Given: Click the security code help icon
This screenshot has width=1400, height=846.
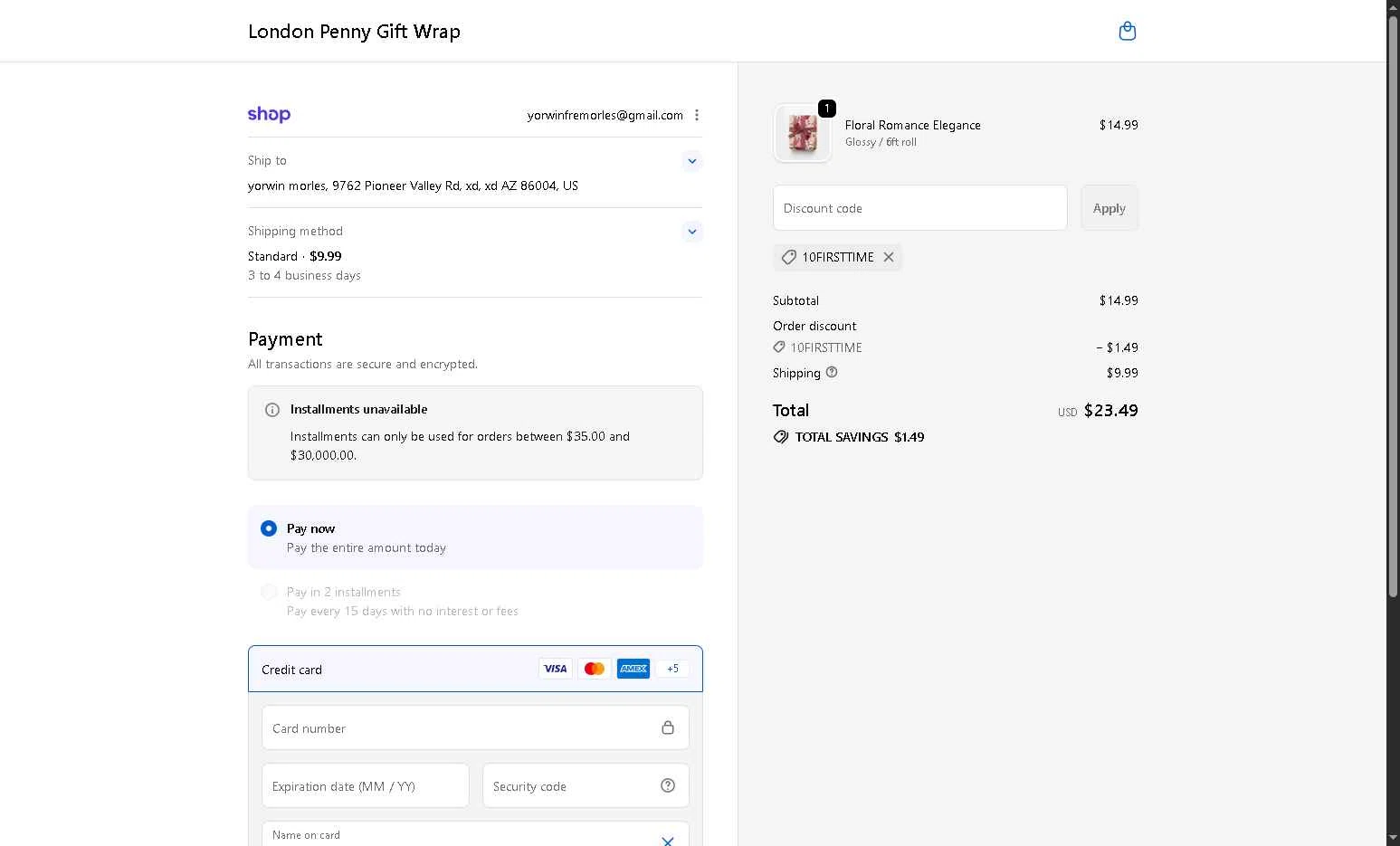Looking at the screenshot, I should pos(668,785).
